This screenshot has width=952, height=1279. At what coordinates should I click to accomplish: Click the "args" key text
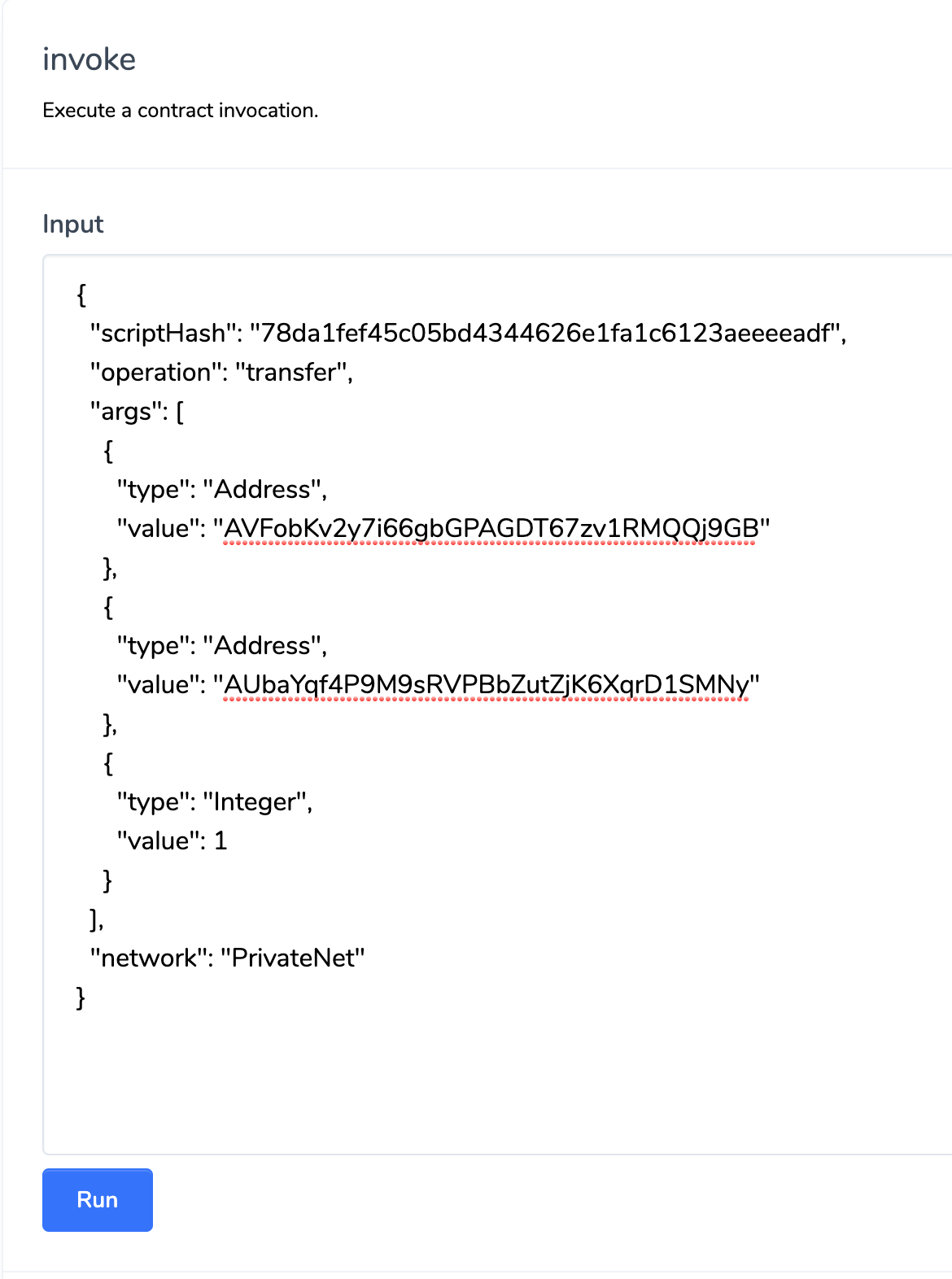[x=126, y=411]
